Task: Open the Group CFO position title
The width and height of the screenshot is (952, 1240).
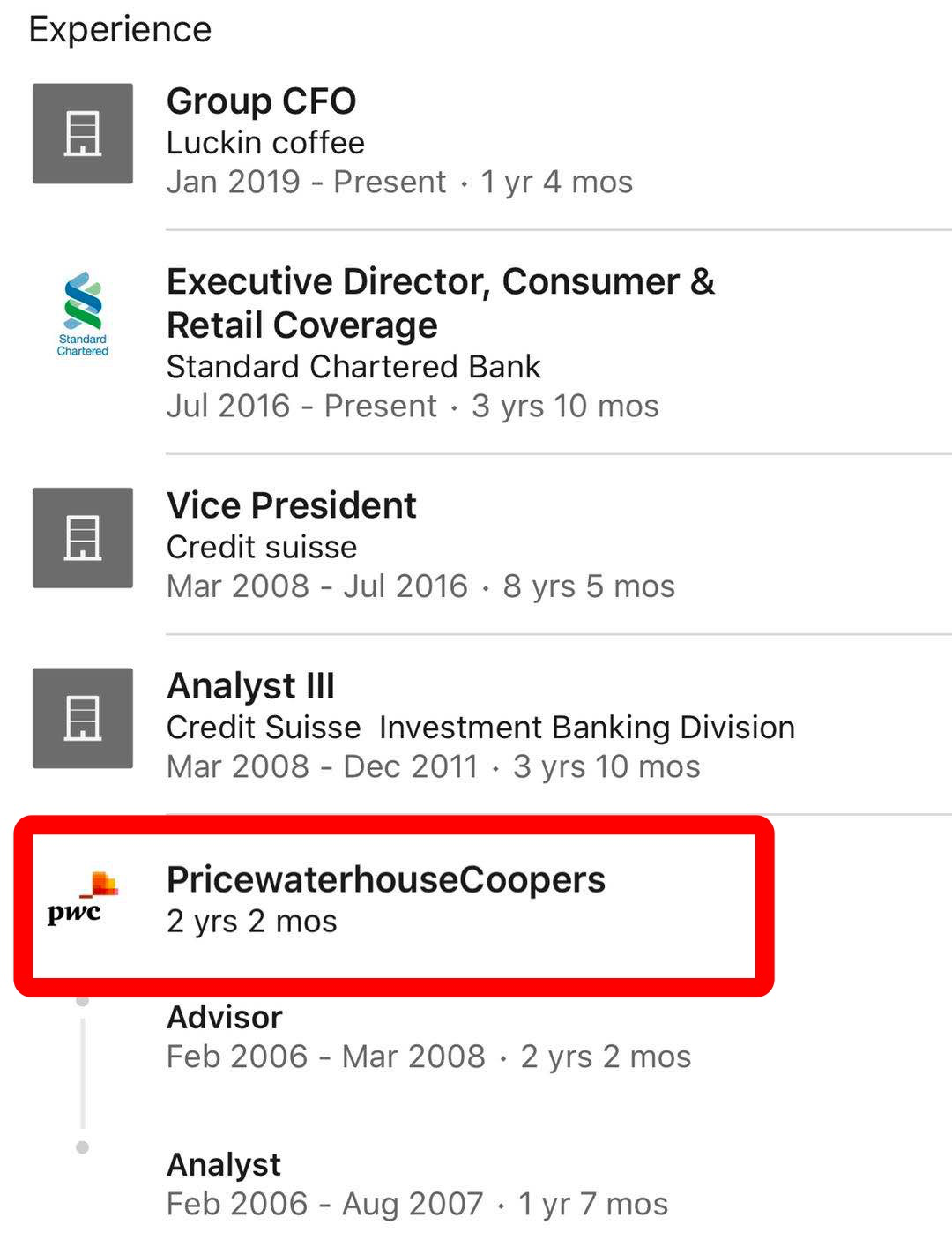Action: [x=261, y=101]
